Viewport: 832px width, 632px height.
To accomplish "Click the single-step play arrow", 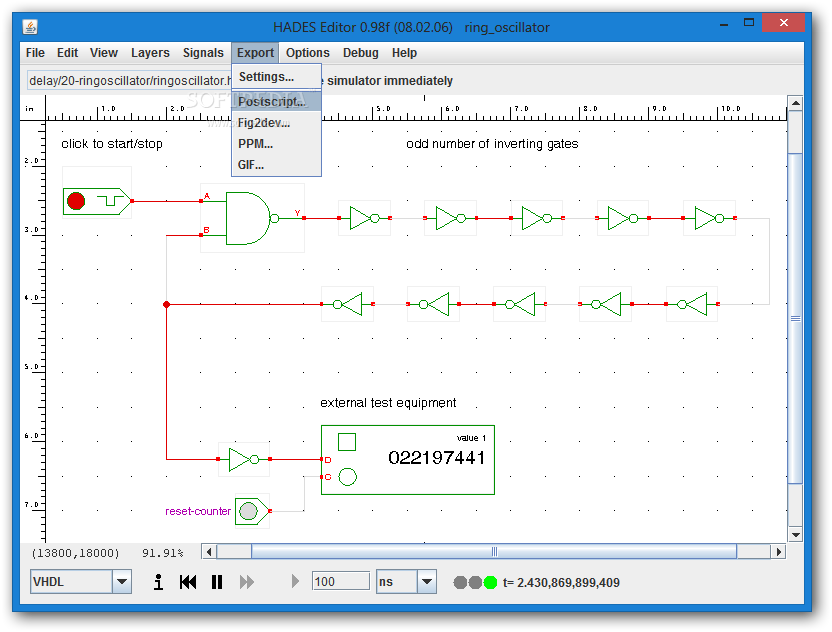I will [296, 582].
